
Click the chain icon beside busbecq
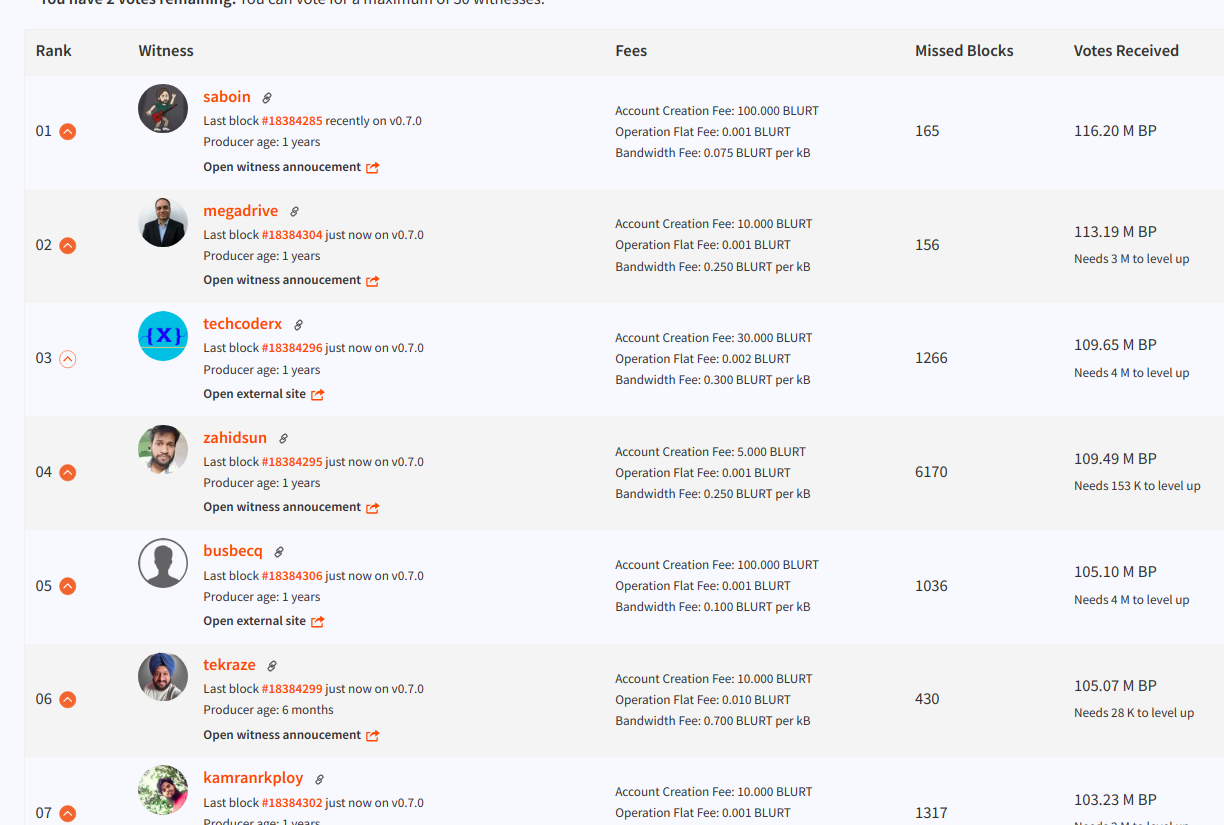(279, 552)
